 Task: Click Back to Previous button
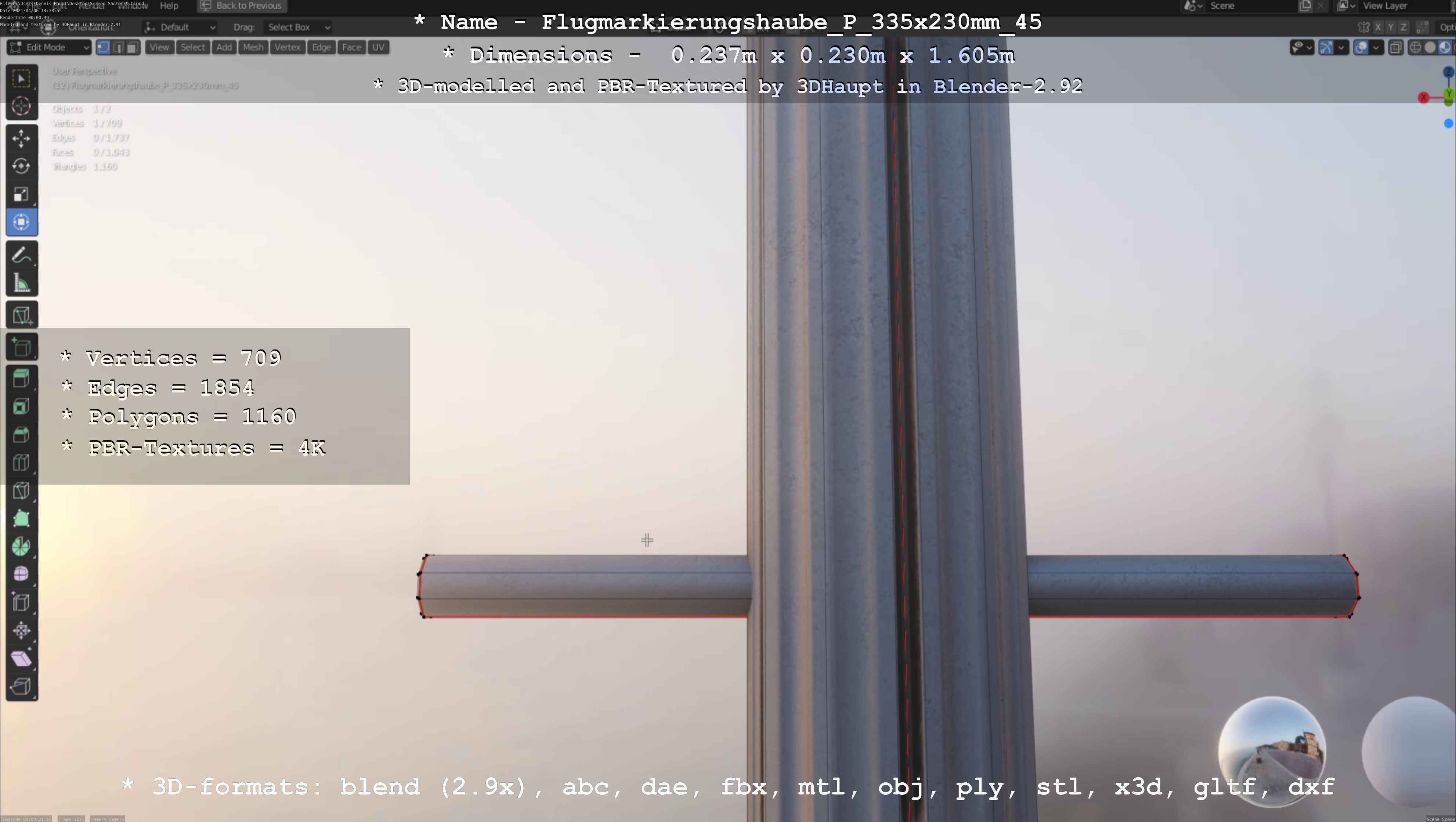241,6
